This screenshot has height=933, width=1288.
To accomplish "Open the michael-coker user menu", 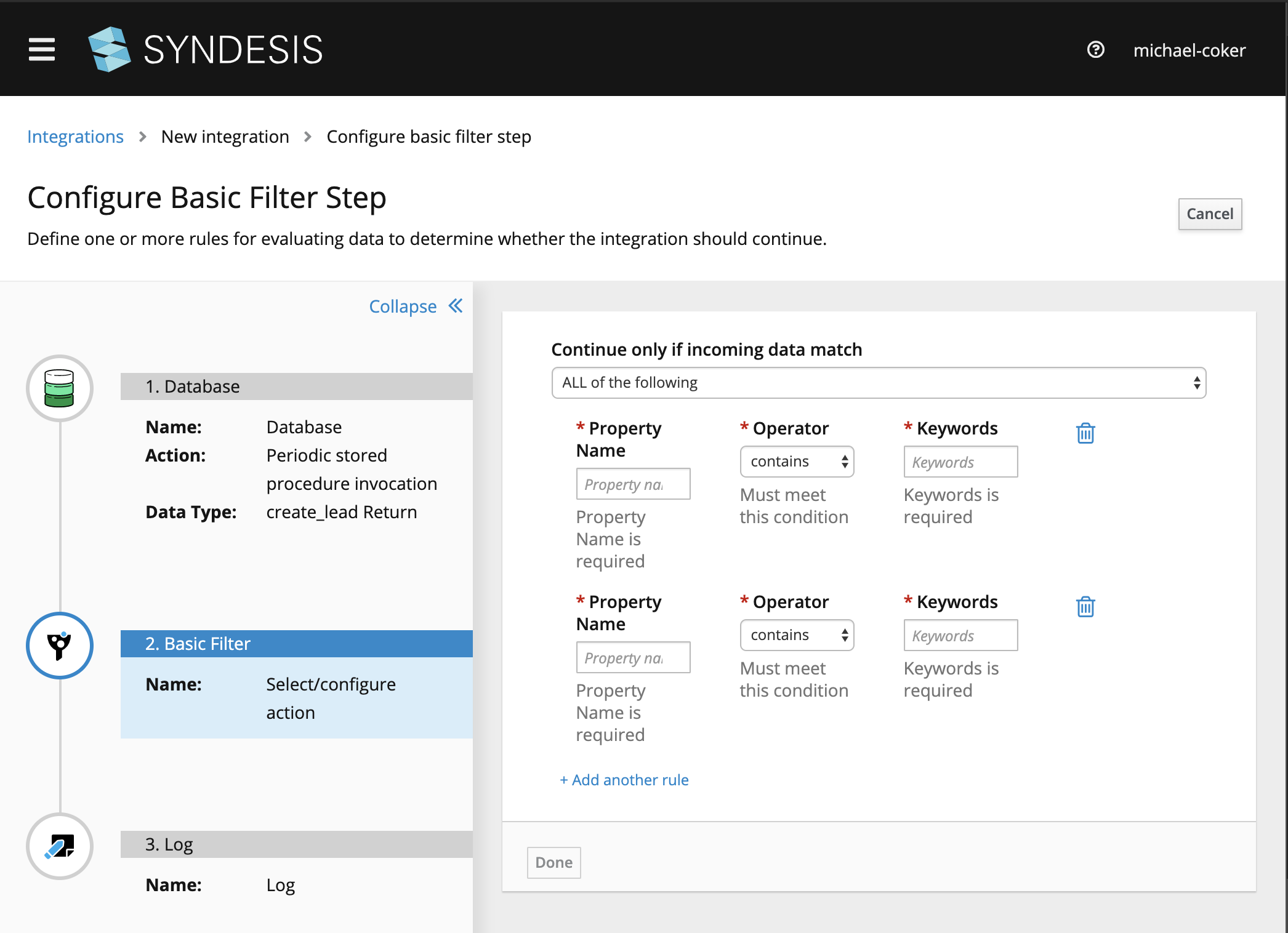I will click(x=1189, y=50).
